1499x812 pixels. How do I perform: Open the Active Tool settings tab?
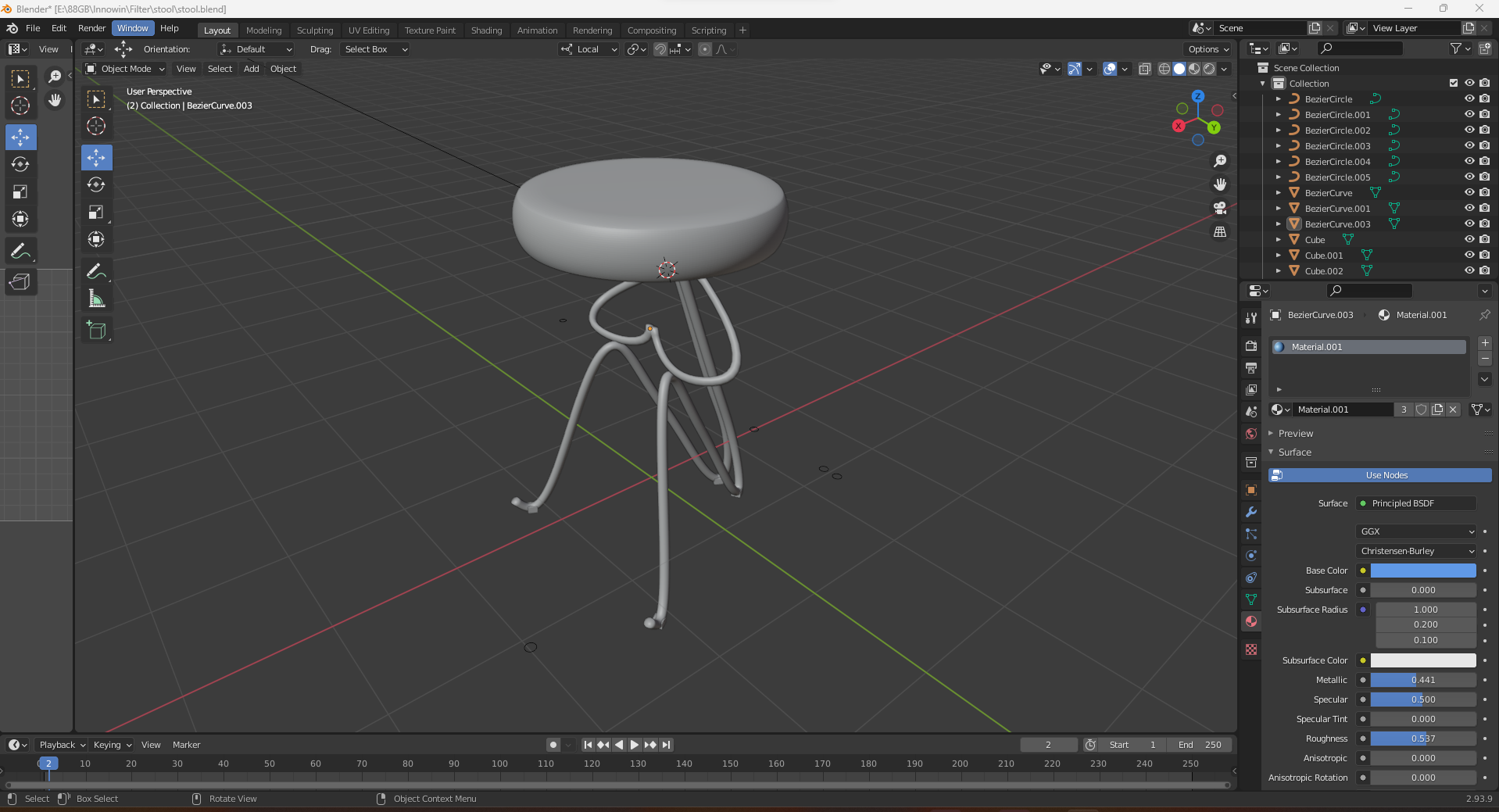tap(1251, 318)
